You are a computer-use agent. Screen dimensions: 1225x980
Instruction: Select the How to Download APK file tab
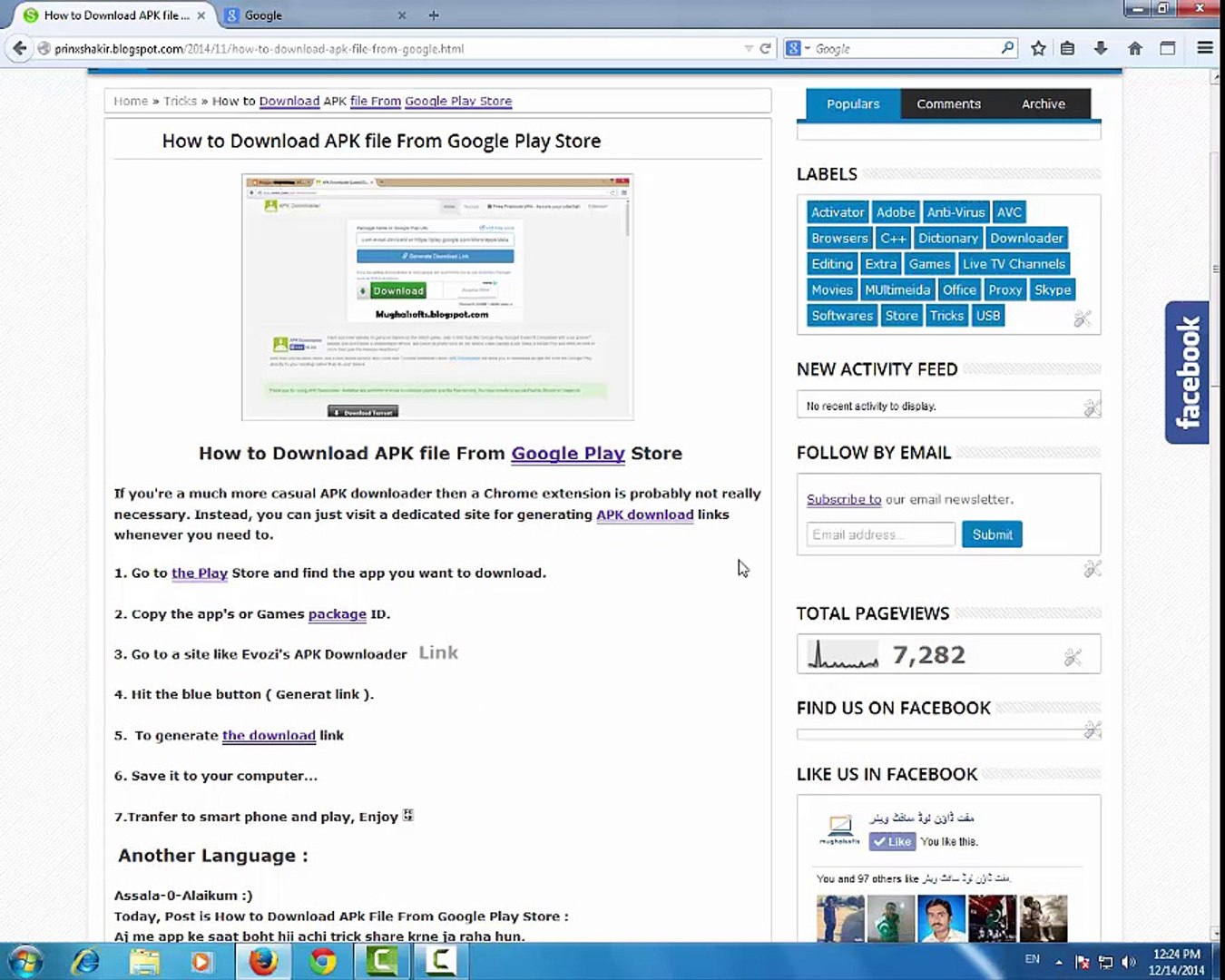(114, 15)
